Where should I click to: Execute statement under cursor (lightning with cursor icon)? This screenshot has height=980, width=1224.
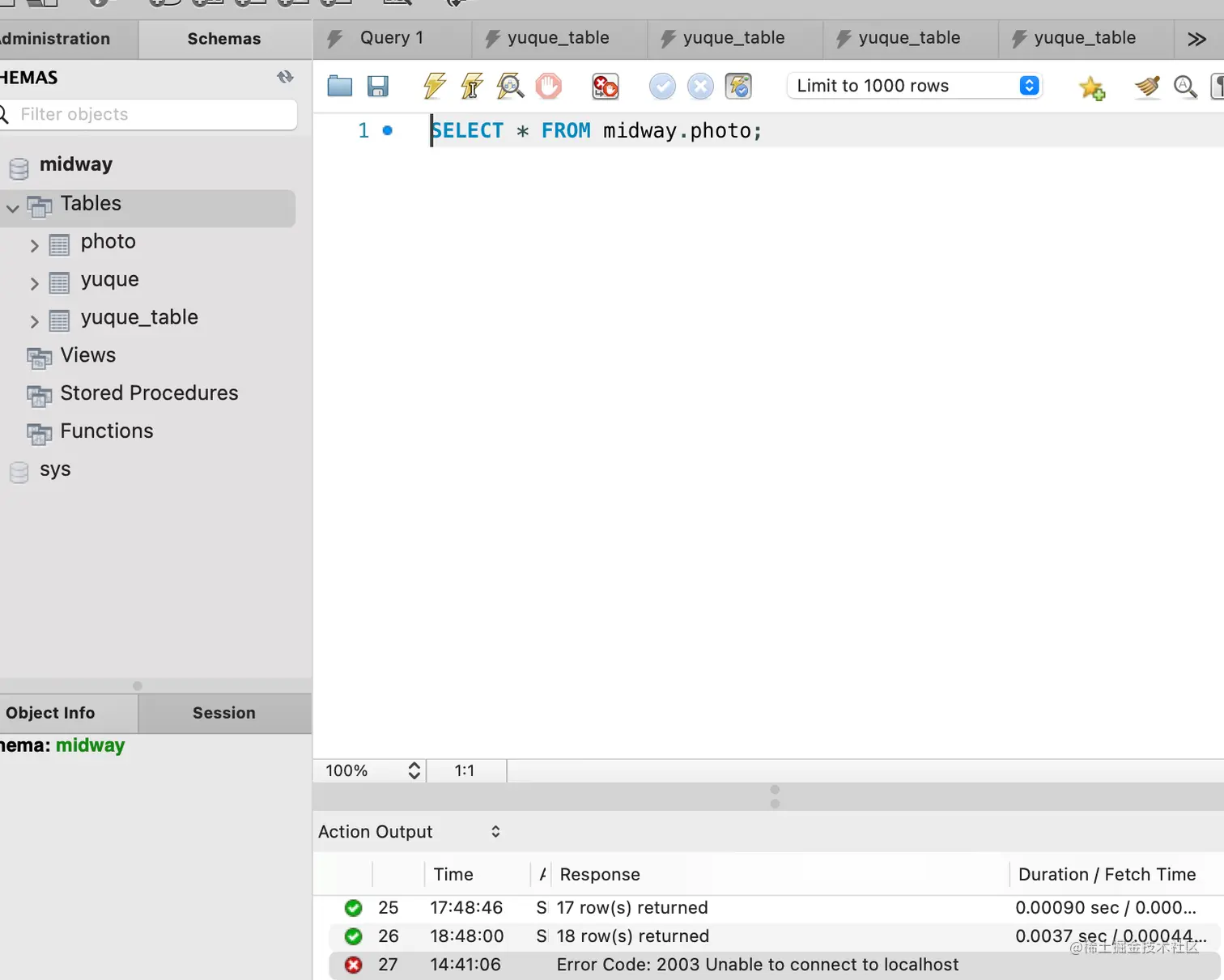point(472,86)
